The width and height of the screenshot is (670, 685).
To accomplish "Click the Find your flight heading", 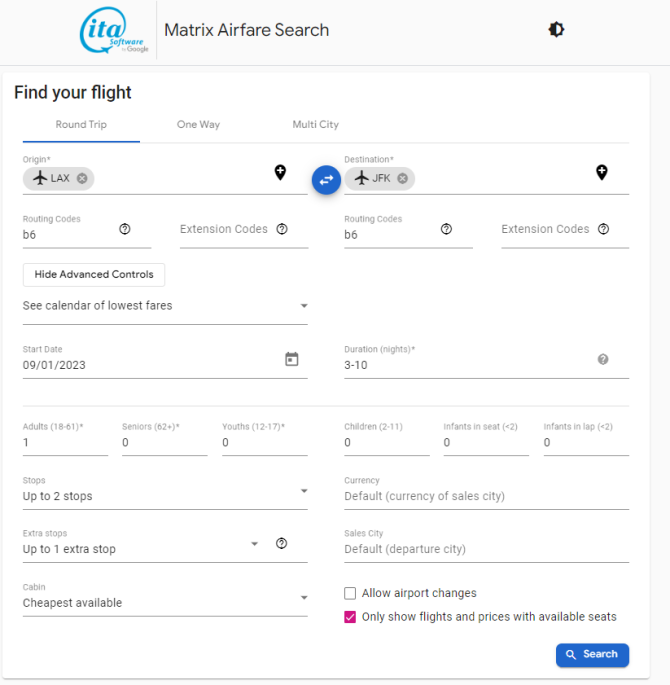I will tap(73, 93).
